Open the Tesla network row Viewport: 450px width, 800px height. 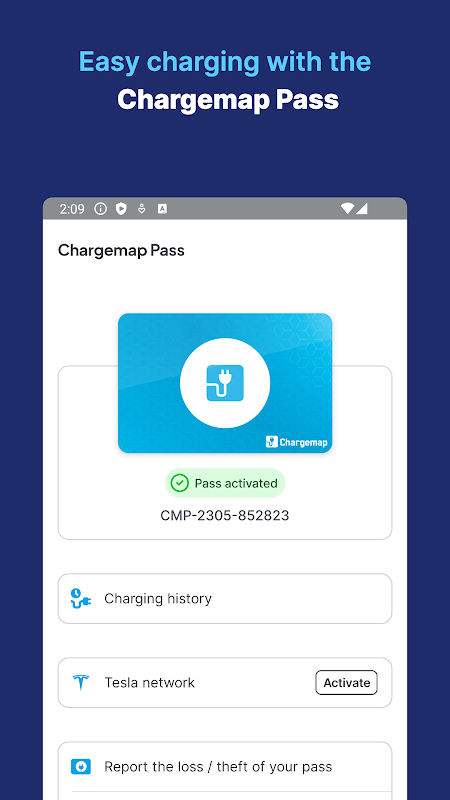[x=225, y=683]
